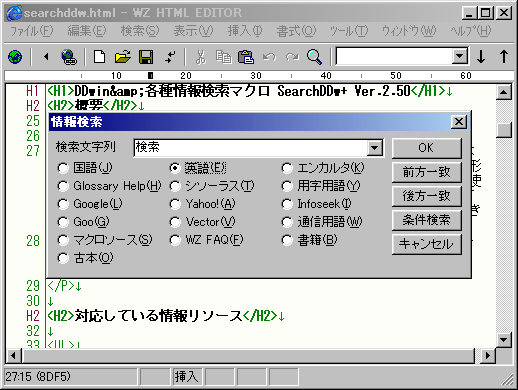This screenshot has width=518, height=390.
Task: Save the file with the floppy disk icon
Action: coord(146,57)
